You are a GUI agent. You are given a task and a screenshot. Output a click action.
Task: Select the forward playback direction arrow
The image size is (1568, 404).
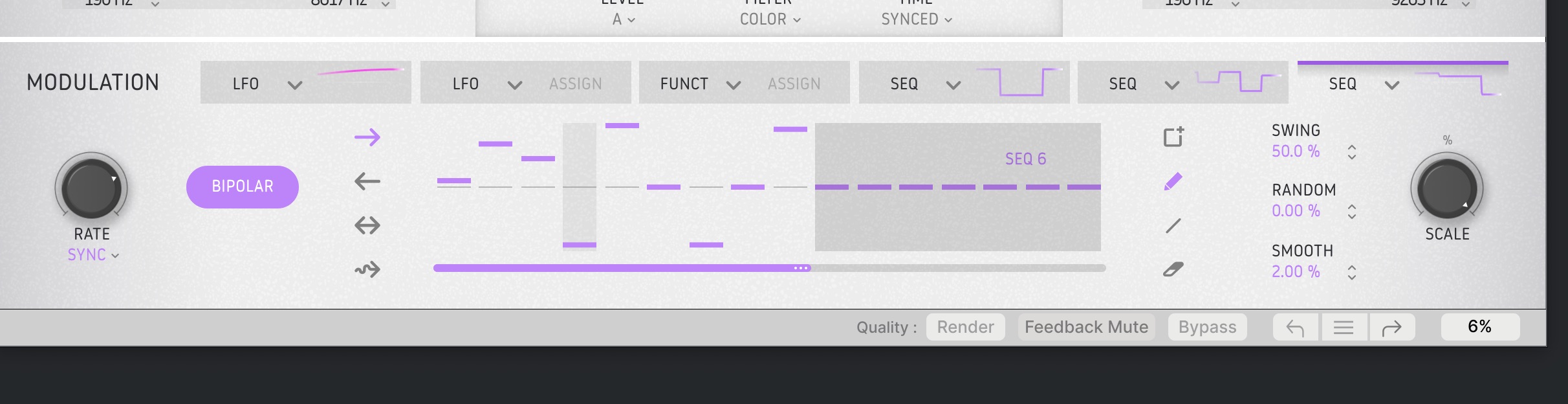[x=367, y=137]
